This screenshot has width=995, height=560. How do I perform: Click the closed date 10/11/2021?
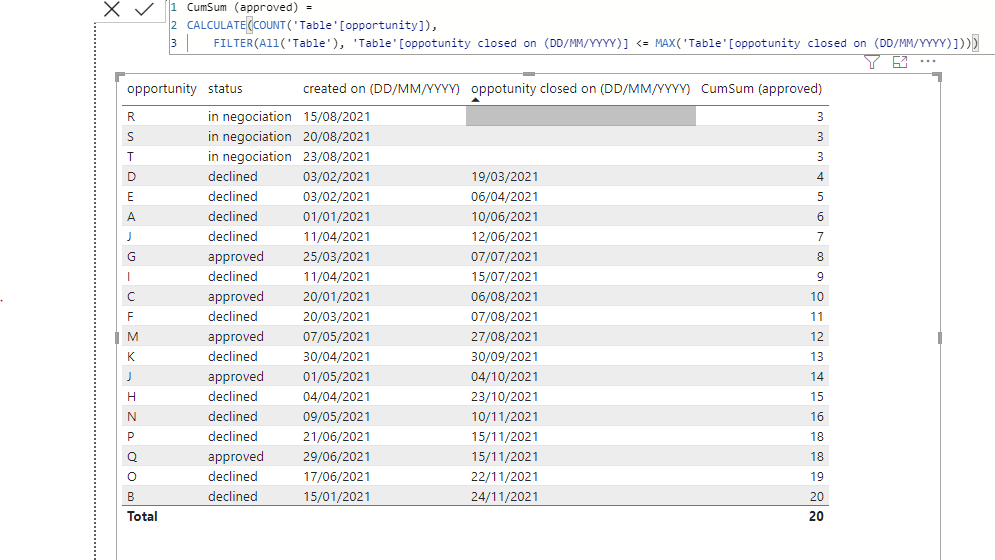tap(504, 417)
